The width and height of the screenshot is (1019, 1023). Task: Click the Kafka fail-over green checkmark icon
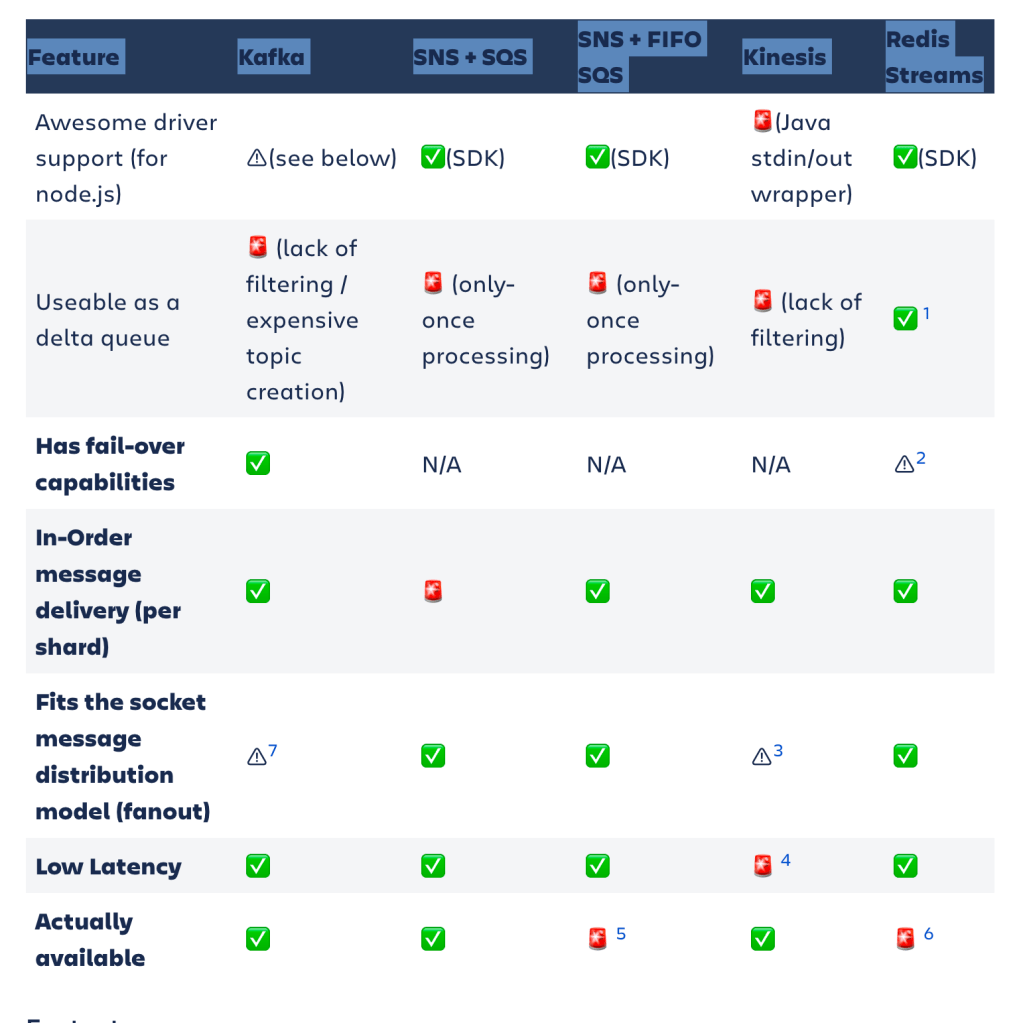(x=258, y=464)
